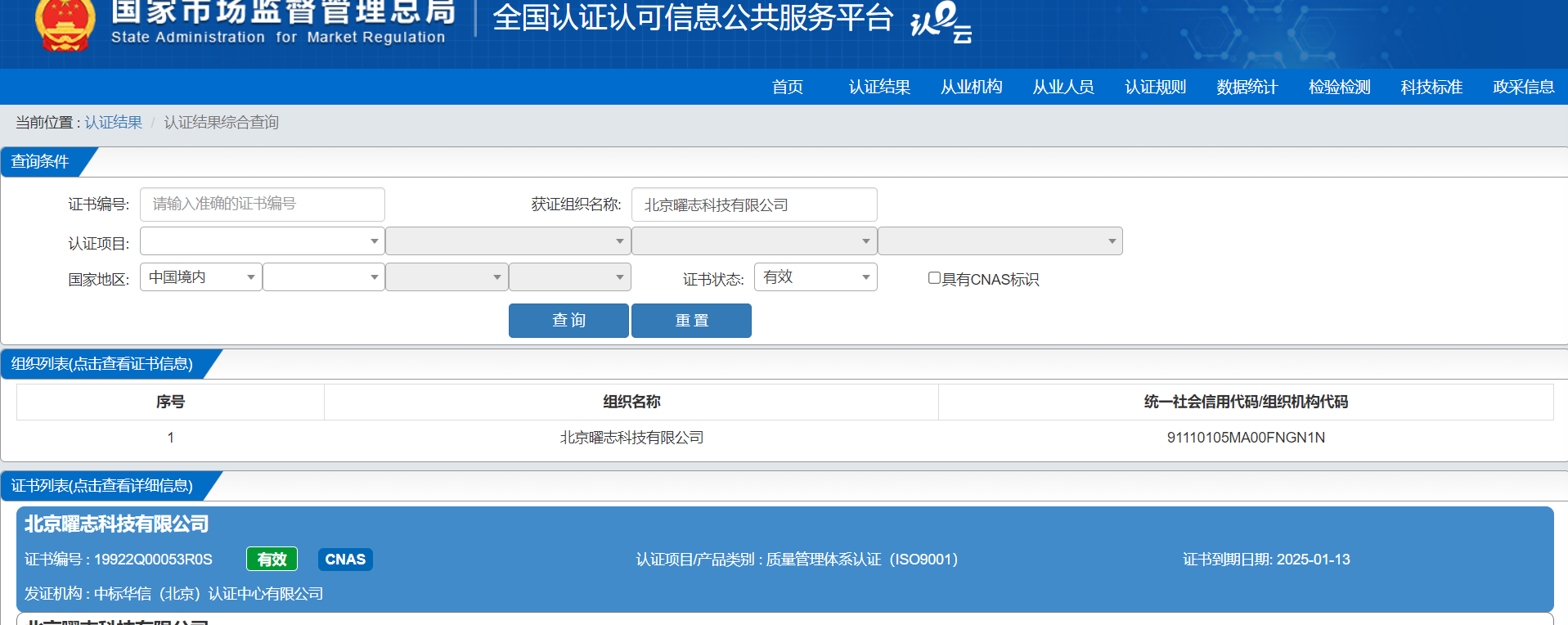Open the 检验检测 menu item

1340,87
